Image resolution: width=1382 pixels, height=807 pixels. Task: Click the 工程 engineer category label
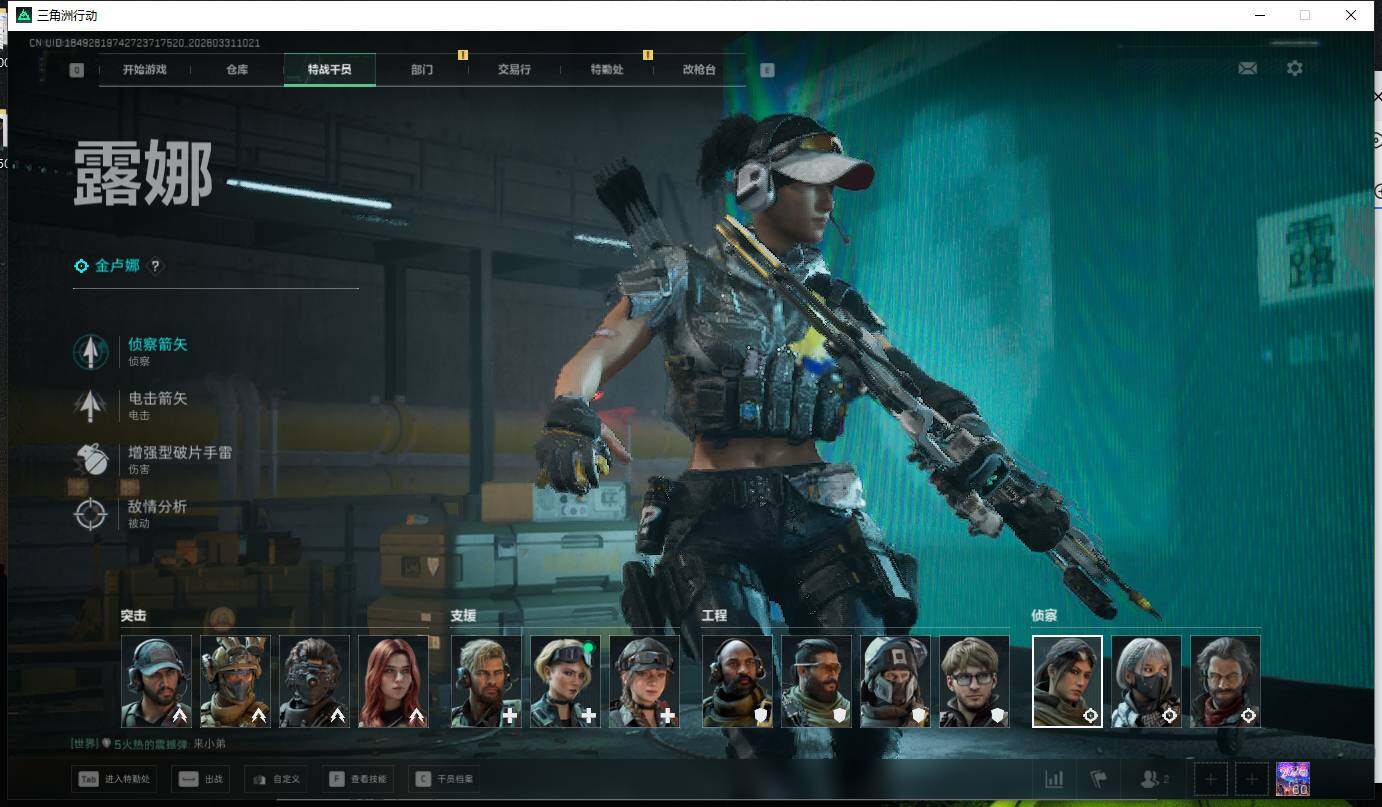tap(714, 615)
